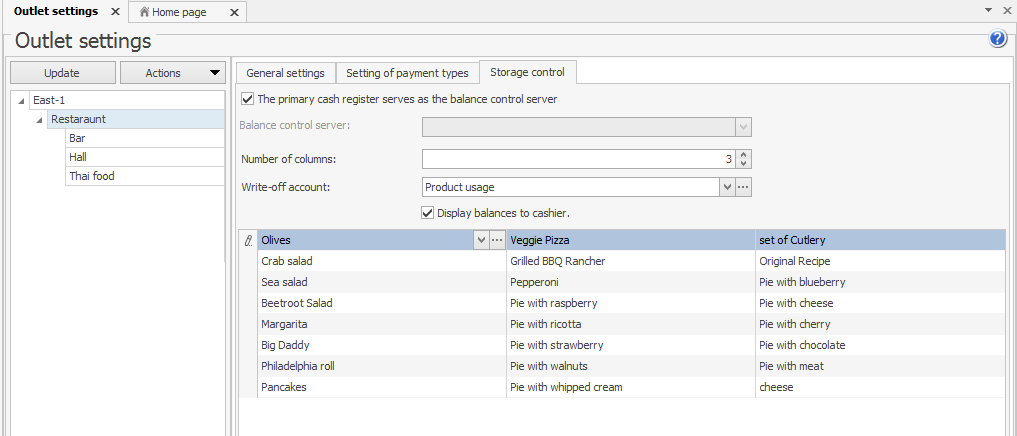Click the ellipsis button beside Write-off account
1017x436 pixels.
tap(743, 187)
